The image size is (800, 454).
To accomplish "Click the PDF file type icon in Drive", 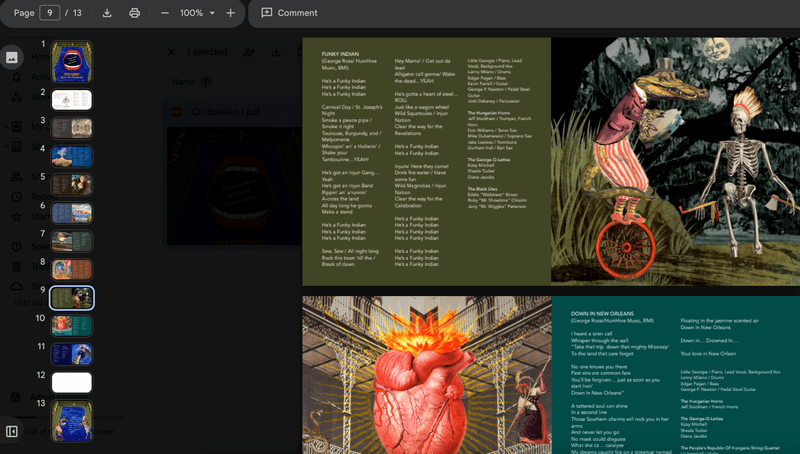I will 177,112.
